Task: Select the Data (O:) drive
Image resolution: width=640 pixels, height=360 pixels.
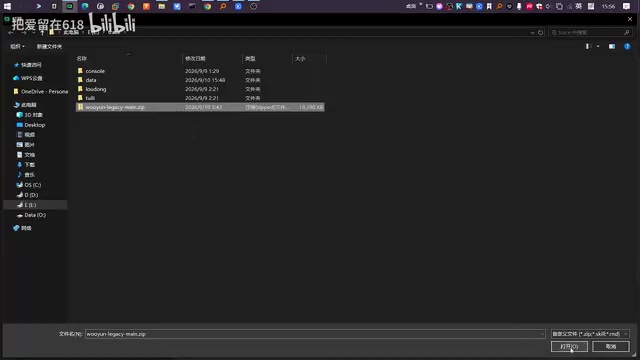Action: [35, 215]
